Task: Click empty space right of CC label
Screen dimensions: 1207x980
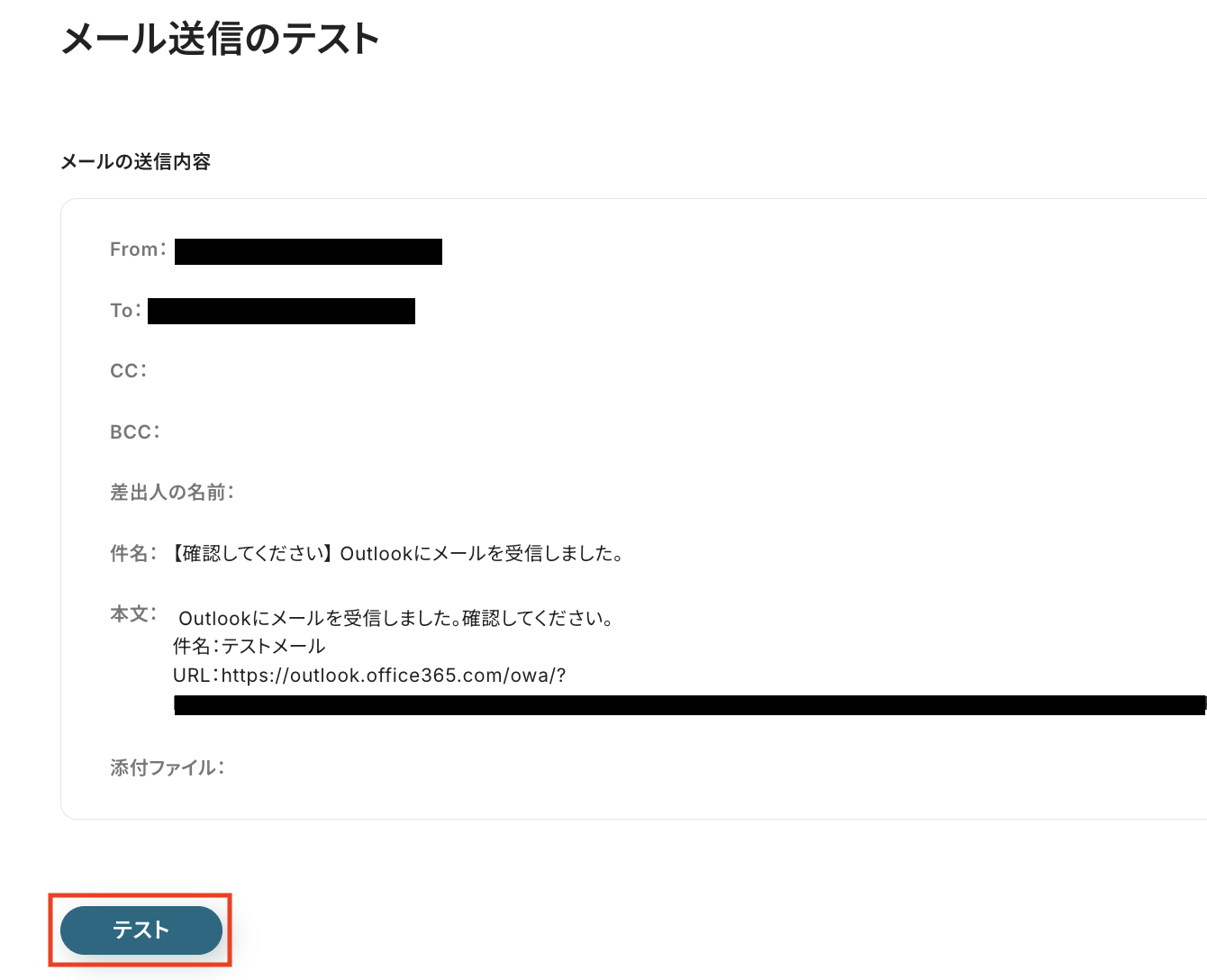Action: pos(631,371)
